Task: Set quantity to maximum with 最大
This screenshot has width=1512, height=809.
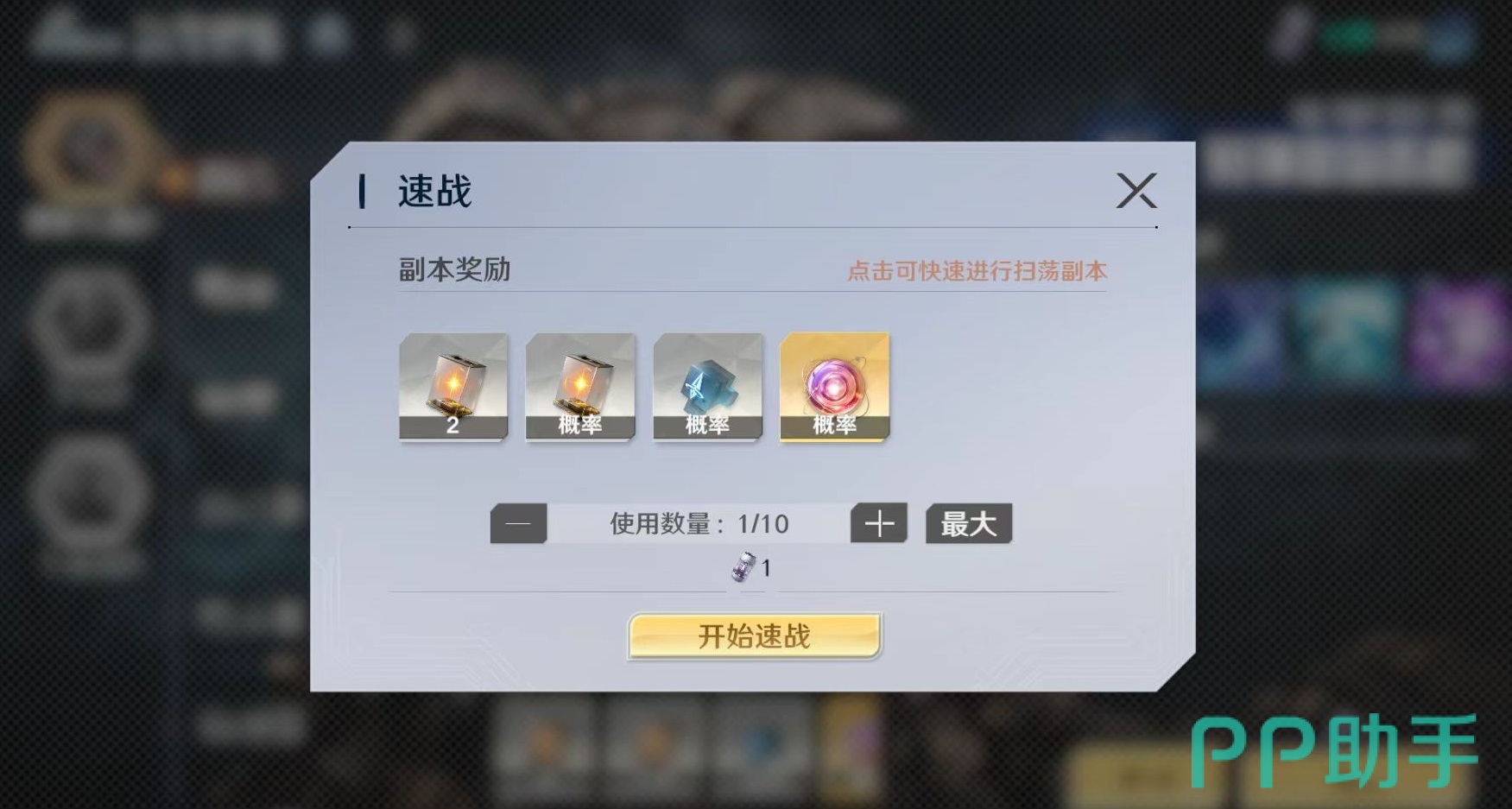Action: (969, 523)
